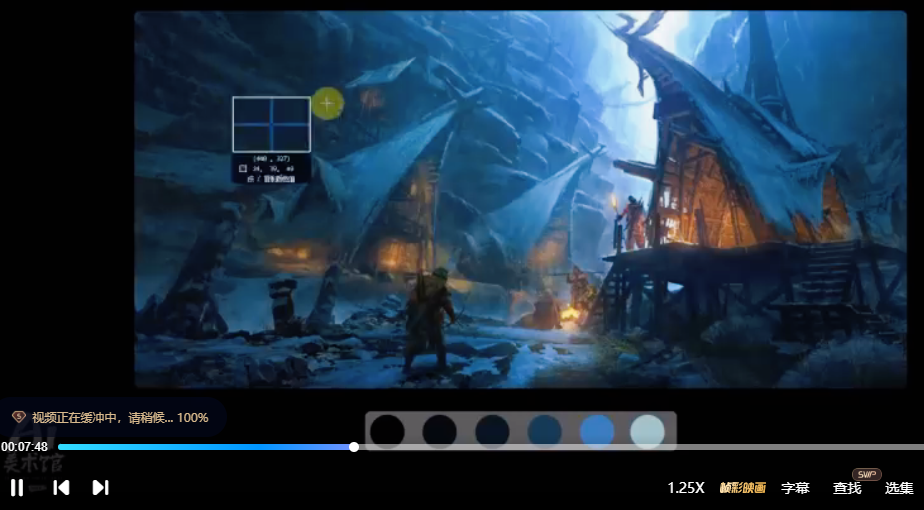The width and height of the screenshot is (924, 510).
Task: Click the diamond VIP icon in buffering notice
Action: pyautogui.click(x=18, y=417)
